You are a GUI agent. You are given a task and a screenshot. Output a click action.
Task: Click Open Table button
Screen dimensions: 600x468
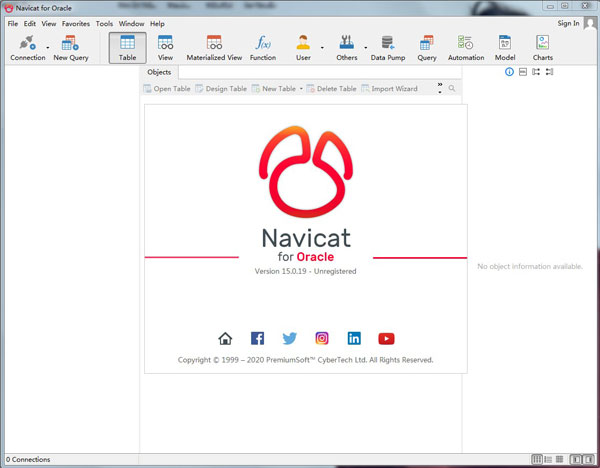pos(167,89)
